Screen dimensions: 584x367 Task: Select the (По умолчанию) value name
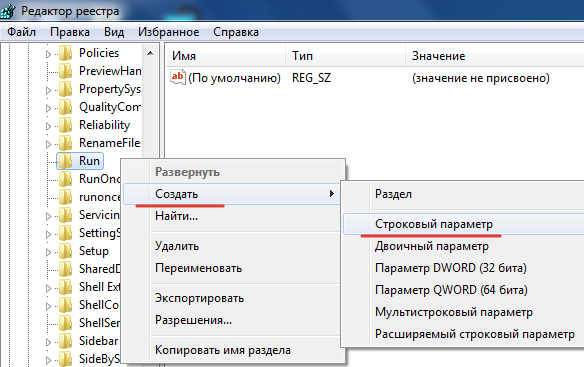pos(234,78)
